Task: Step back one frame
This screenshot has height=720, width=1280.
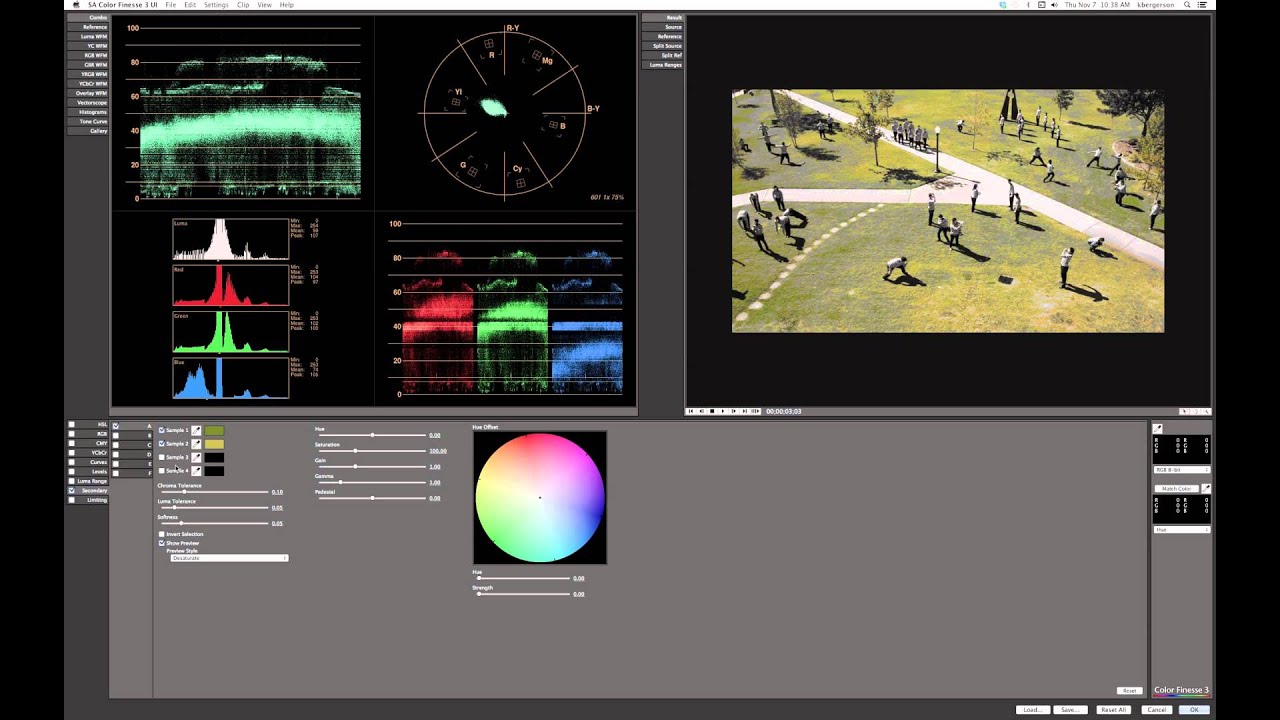Action: click(701, 411)
